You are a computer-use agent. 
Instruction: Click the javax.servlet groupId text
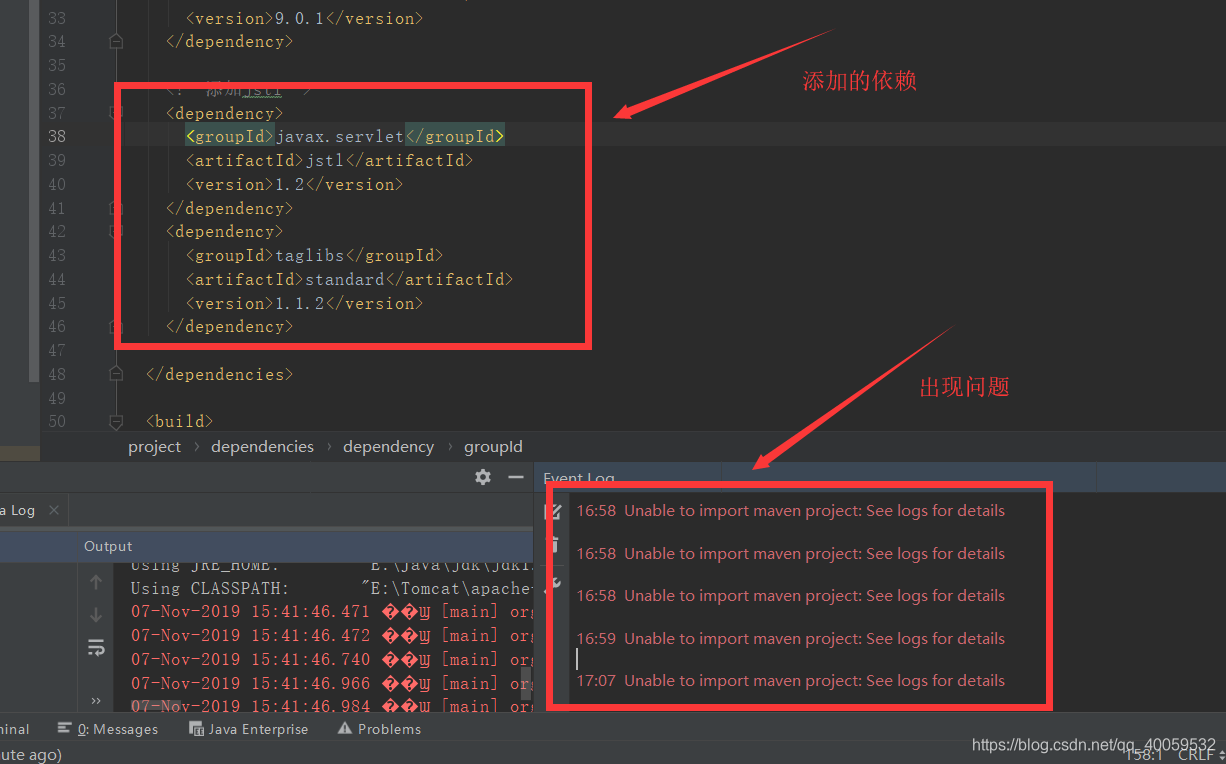pos(339,136)
